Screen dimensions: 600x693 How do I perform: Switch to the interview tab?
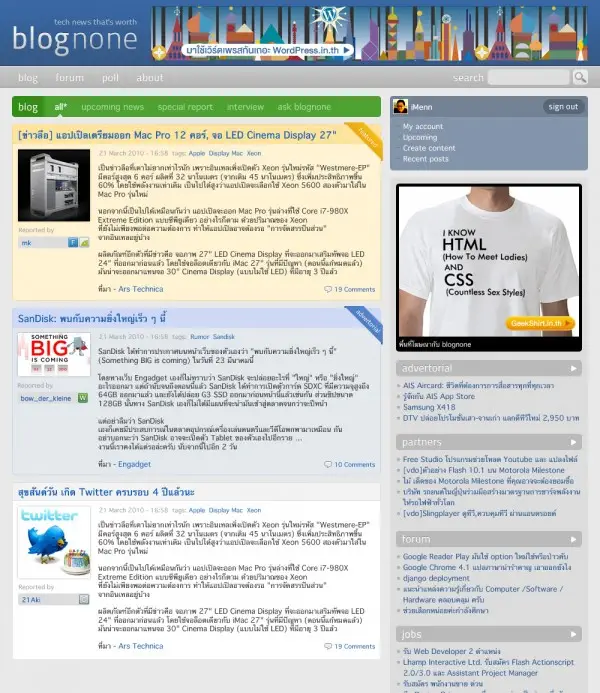[x=245, y=107]
